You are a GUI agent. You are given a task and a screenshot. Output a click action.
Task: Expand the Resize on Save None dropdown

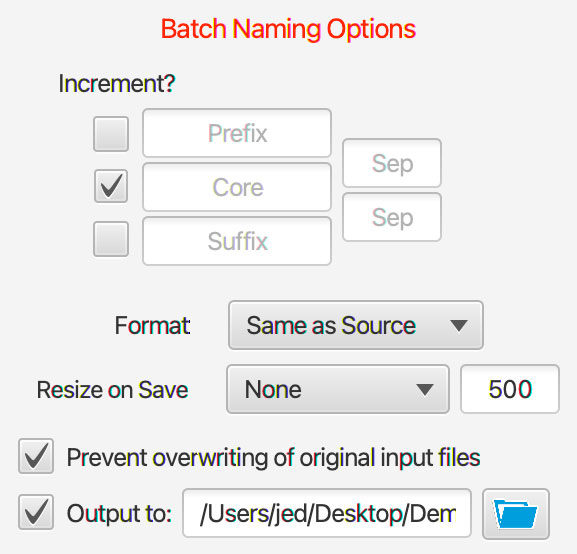click(338, 389)
